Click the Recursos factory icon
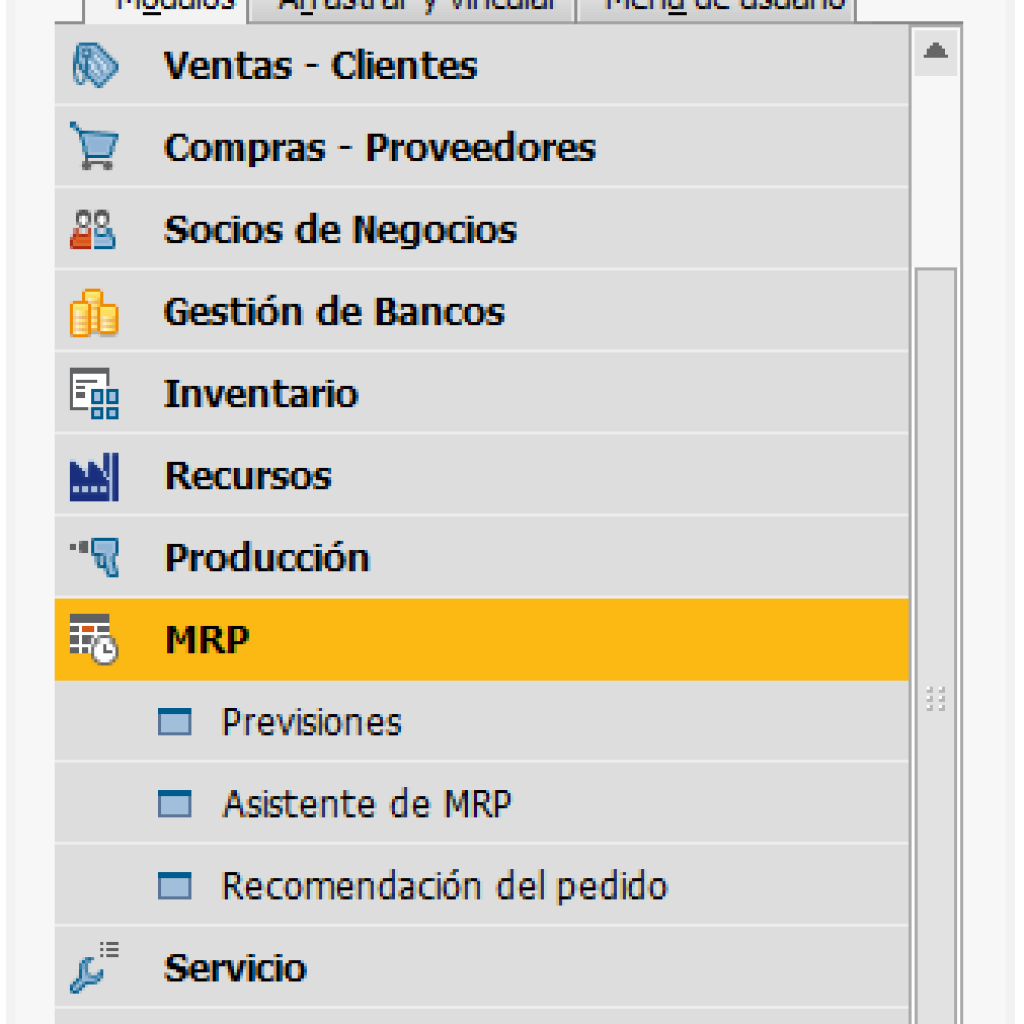 point(95,477)
